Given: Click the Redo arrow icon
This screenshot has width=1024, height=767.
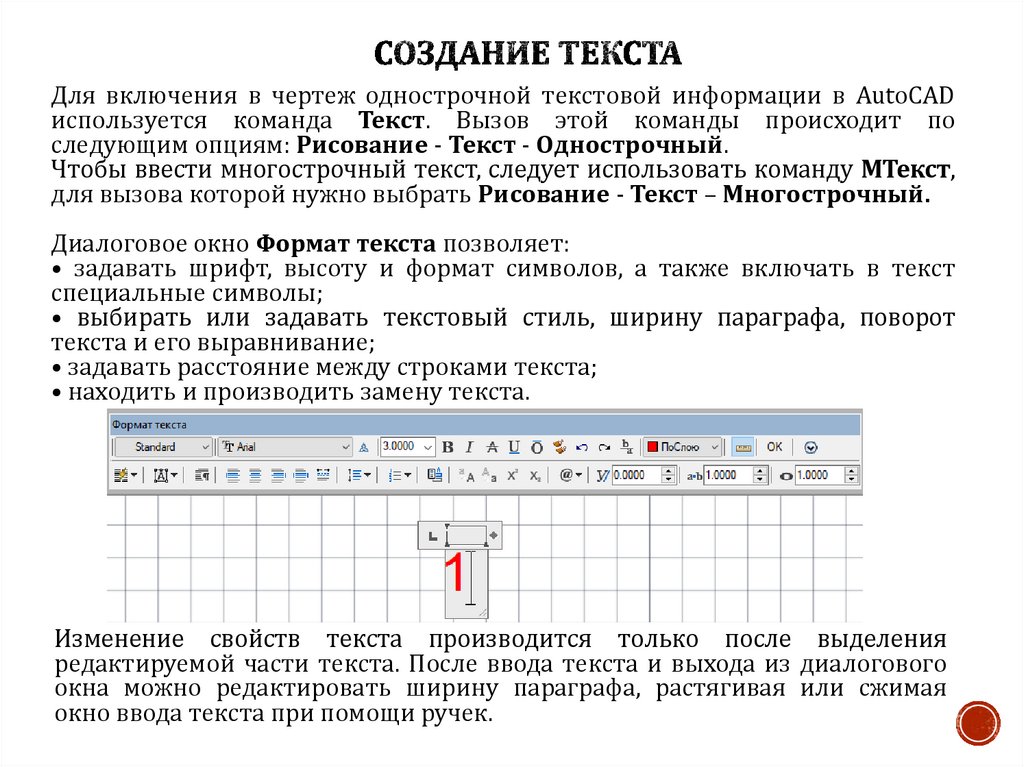Looking at the screenshot, I should click(603, 447).
